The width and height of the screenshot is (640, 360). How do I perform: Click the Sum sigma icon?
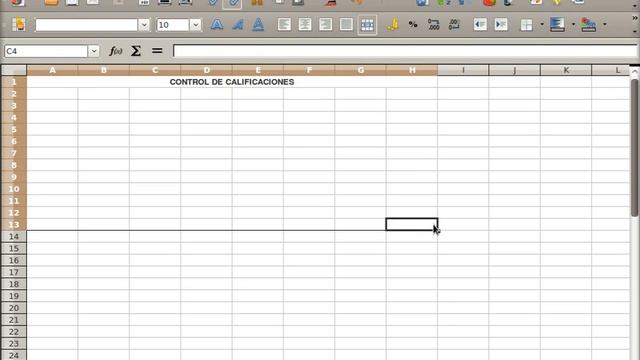[x=136, y=51]
